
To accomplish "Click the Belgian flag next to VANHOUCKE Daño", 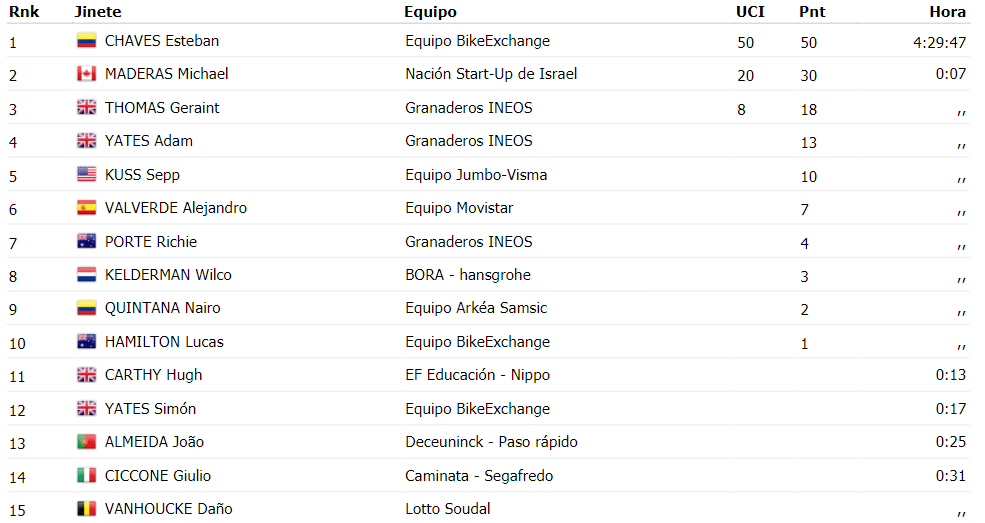I will [x=86, y=509].
